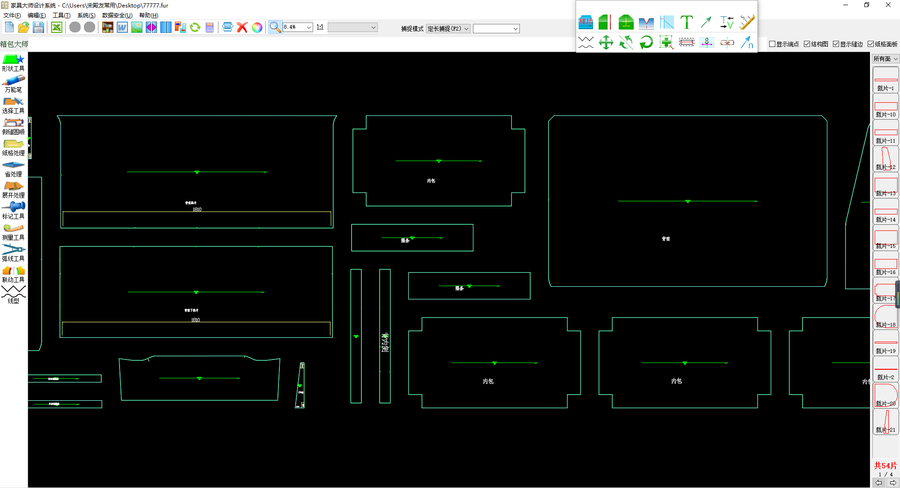Toggle the 结构图 checkbox
900x488 pixels.
pyautogui.click(x=816, y=44)
